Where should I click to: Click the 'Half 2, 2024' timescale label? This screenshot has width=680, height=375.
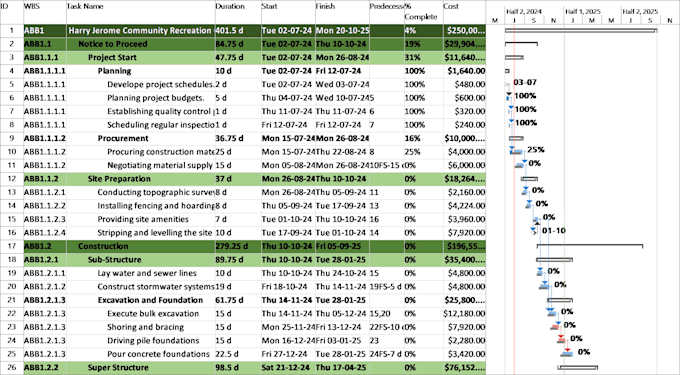[524, 12]
